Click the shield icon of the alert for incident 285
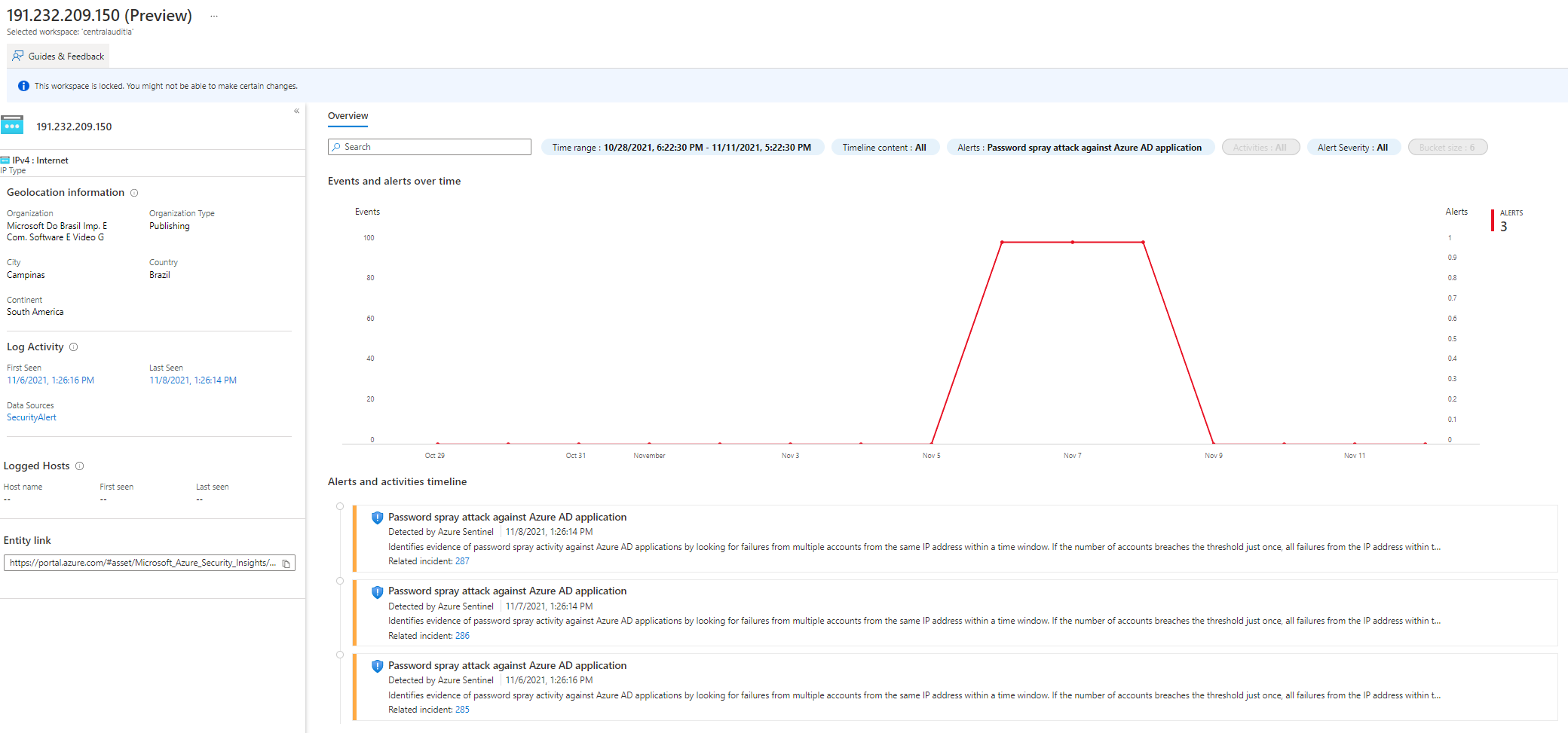The width and height of the screenshot is (1568, 733). tap(377, 666)
